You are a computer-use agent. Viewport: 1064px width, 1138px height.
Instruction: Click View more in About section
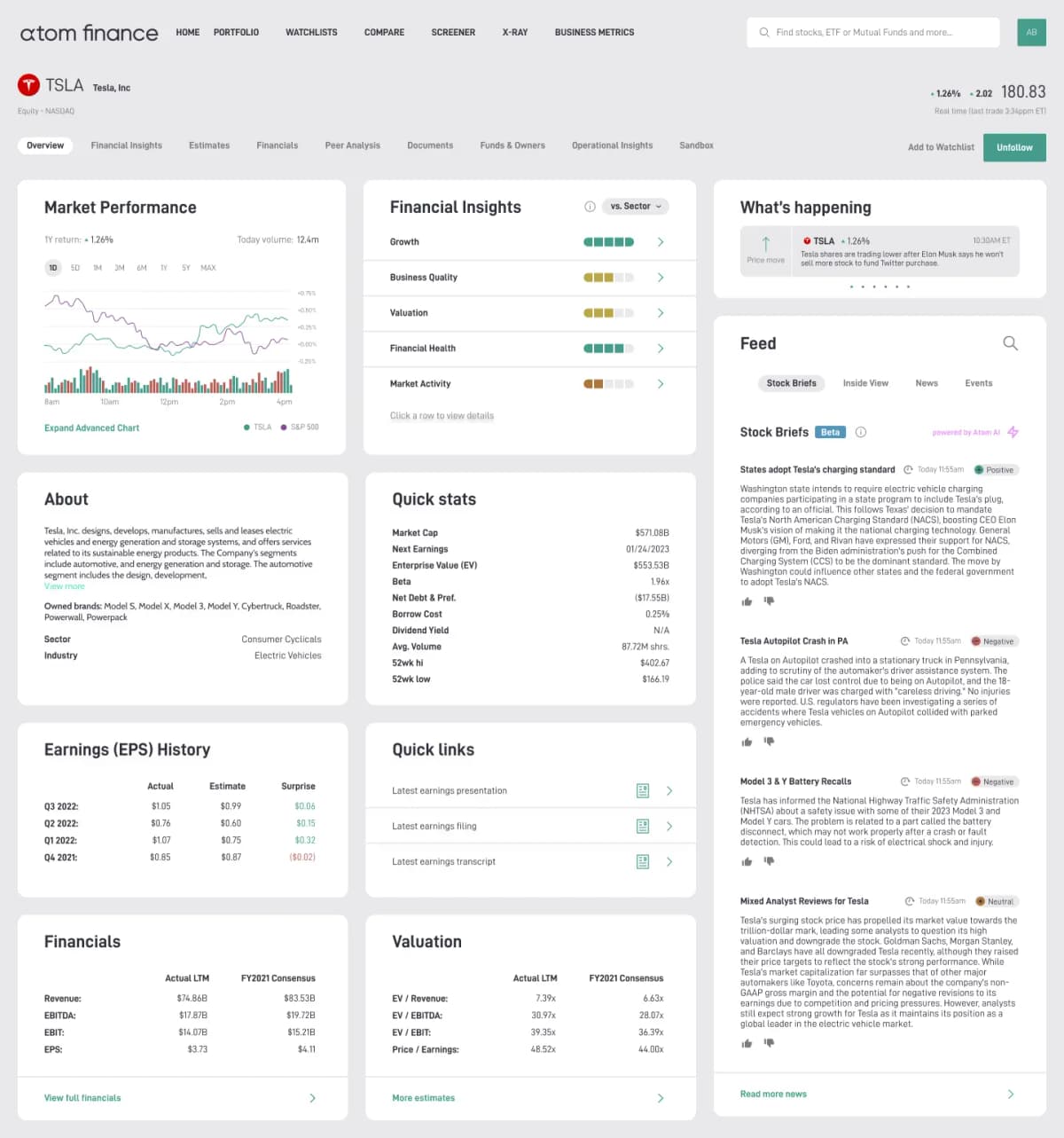65,586
